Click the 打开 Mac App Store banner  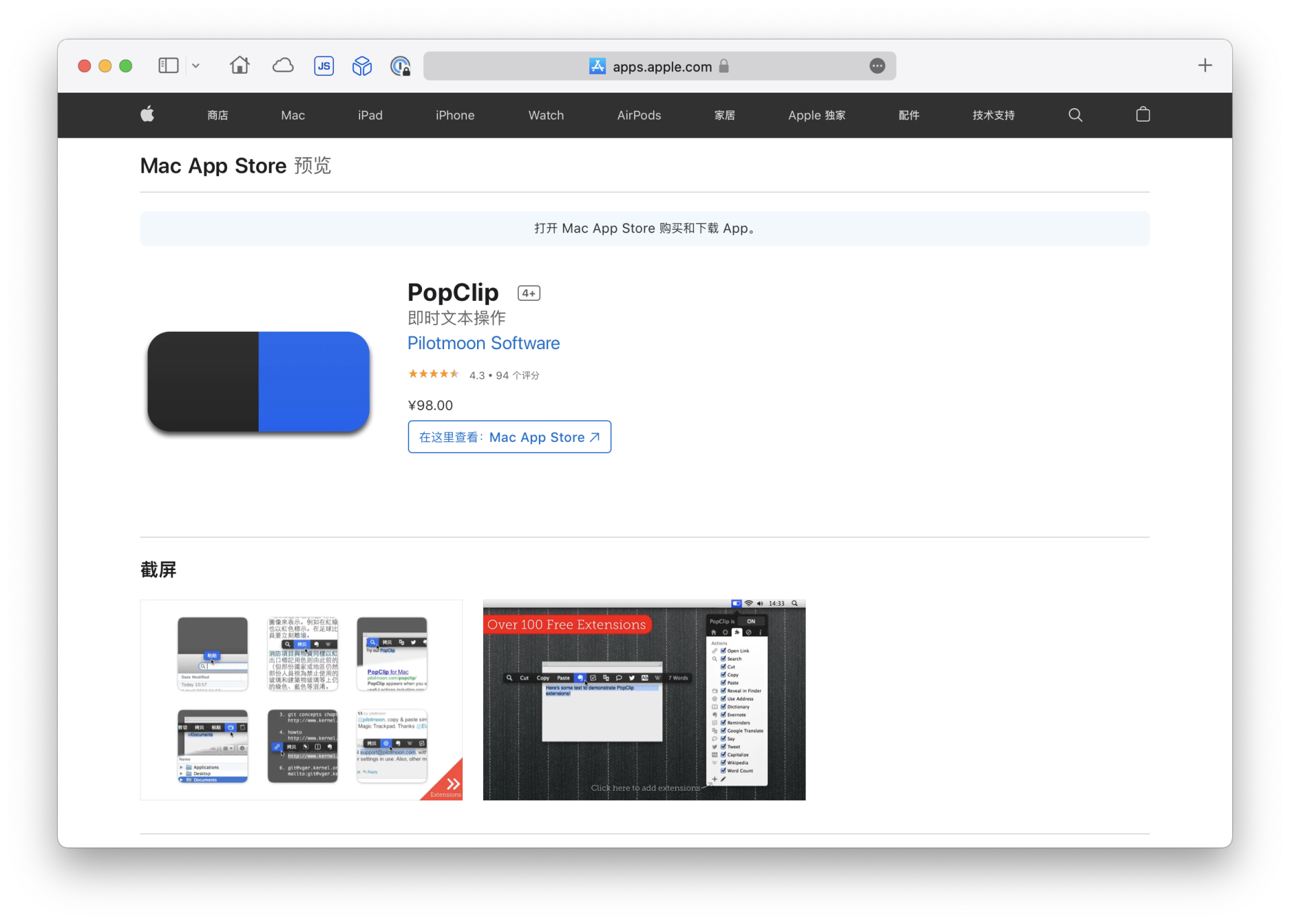[644, 228]
